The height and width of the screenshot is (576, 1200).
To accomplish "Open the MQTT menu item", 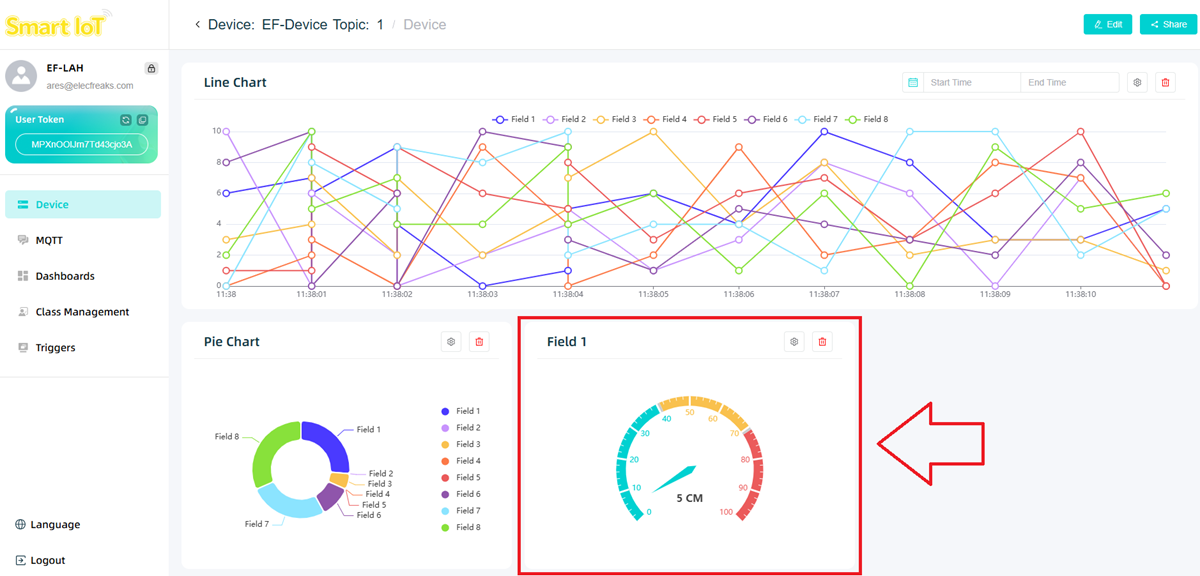I will 49,240.
